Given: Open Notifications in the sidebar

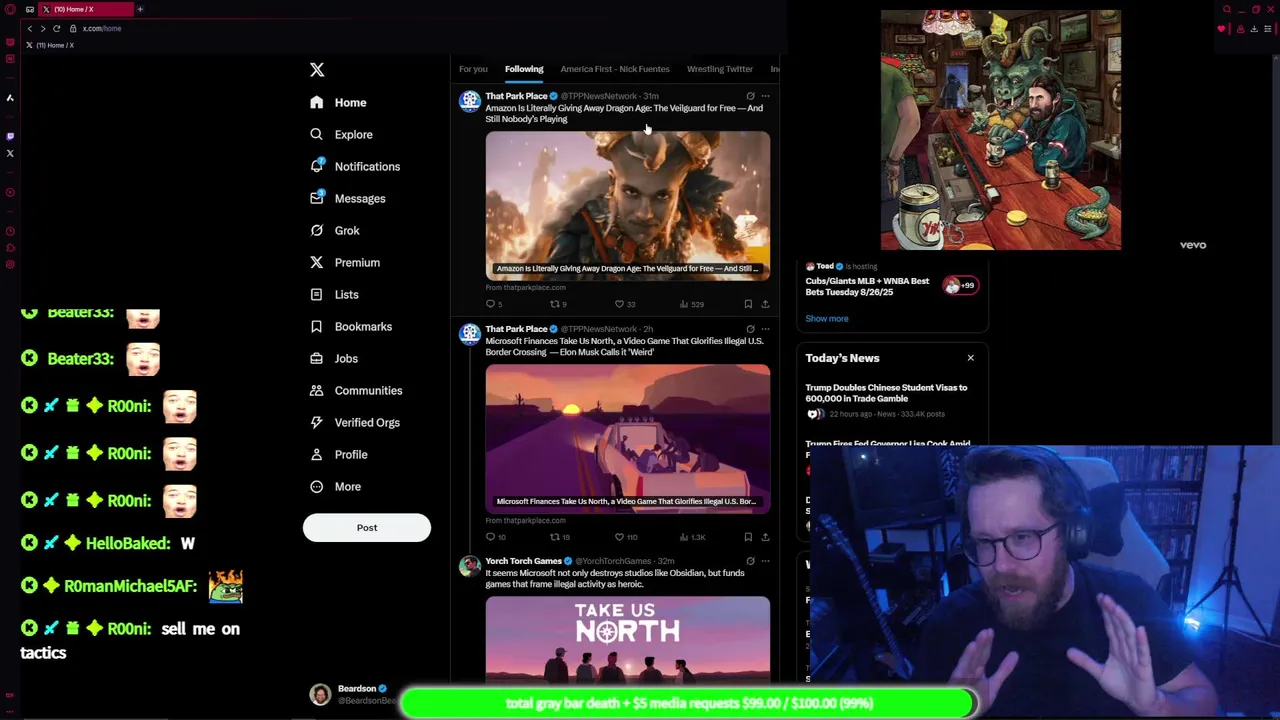Looking at the screenshot, I should pos(355,166).
